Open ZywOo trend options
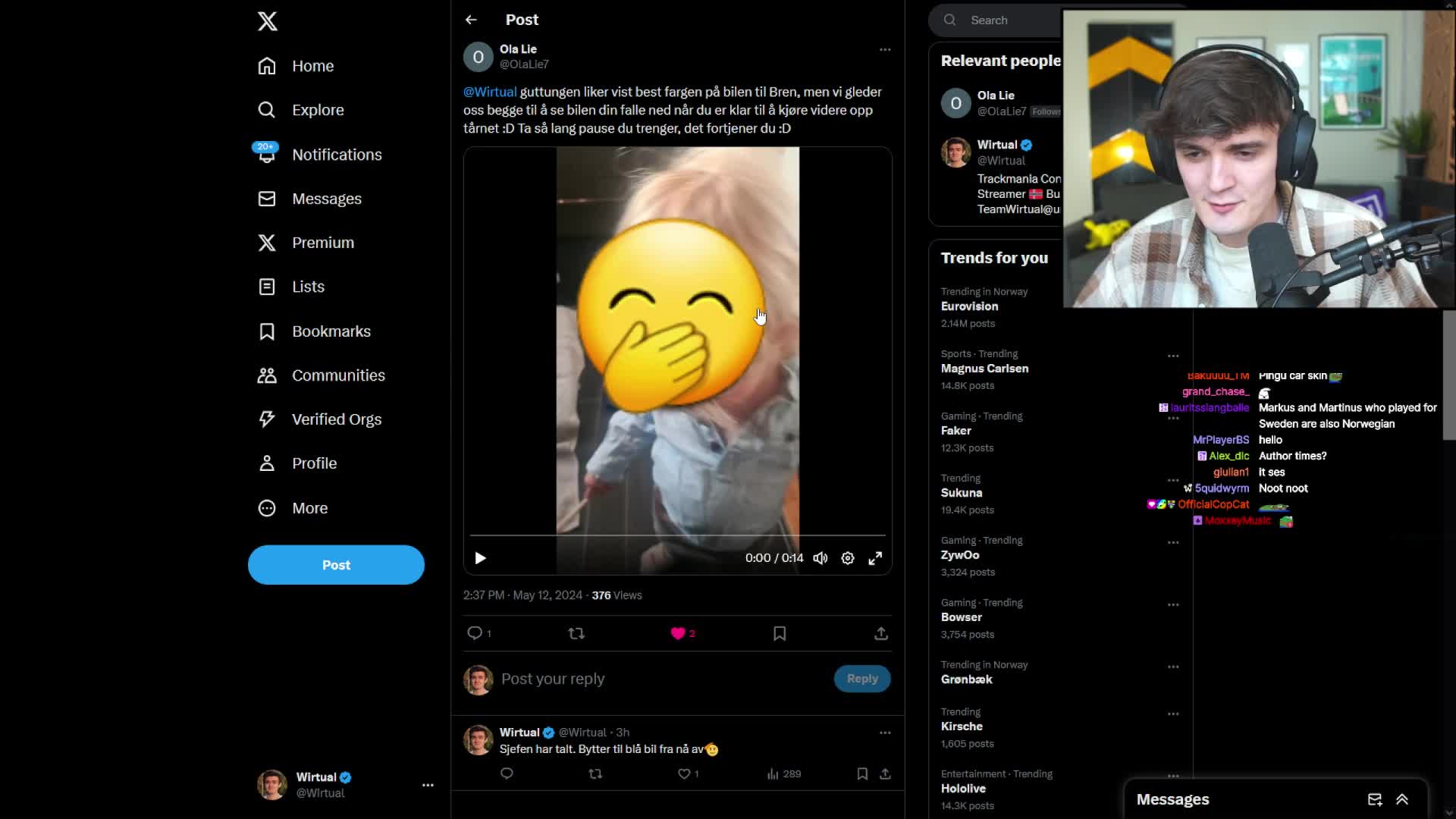Viewport: 1456px width, 819px height. pyautogui.click(x=1173, y=542)
